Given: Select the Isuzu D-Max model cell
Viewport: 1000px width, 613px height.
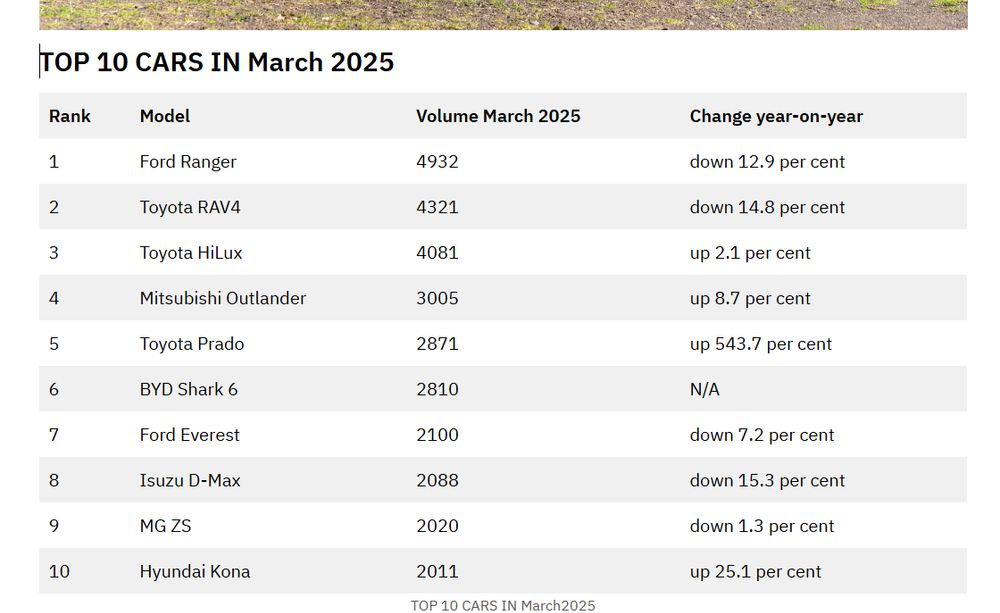Looking at the screenshot, I should click(190, 480).
